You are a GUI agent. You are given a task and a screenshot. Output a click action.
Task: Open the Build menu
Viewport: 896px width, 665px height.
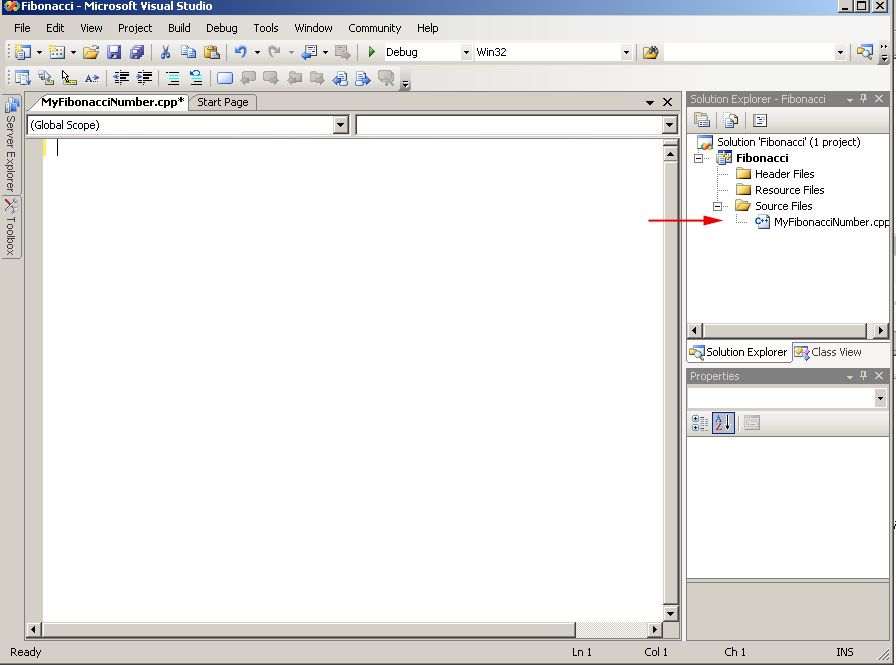[x=179, y=28]
